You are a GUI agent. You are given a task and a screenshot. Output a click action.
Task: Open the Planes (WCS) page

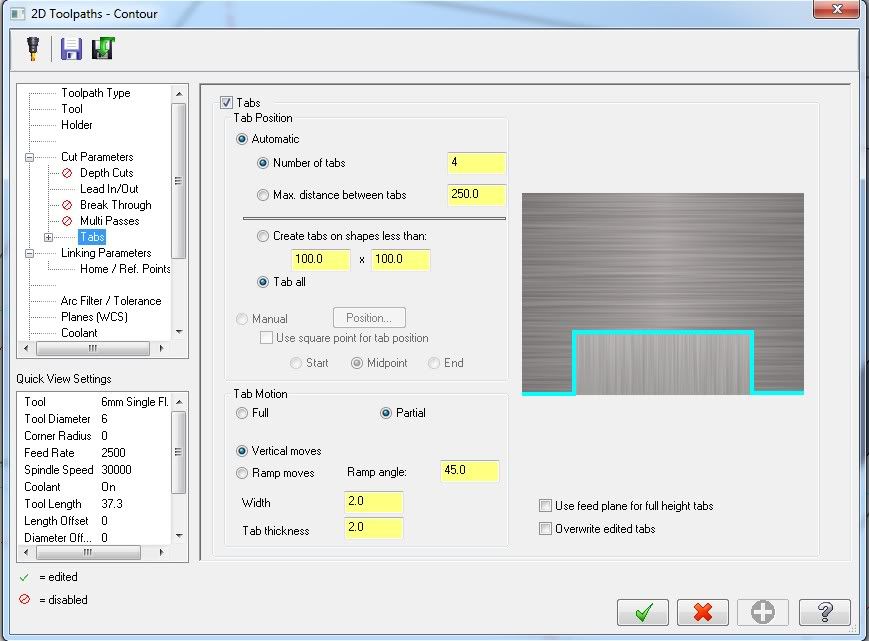(x=94, y=317)
